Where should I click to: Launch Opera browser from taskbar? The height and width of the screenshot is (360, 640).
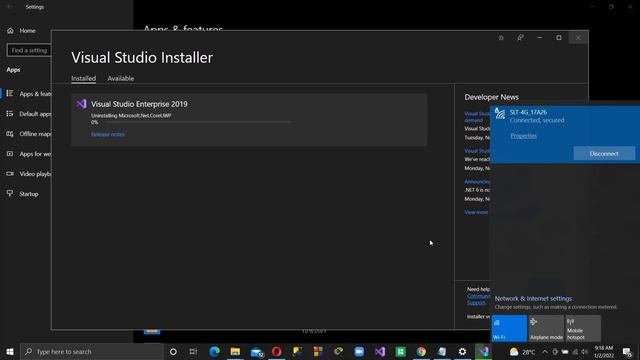(x=276, y=351)
